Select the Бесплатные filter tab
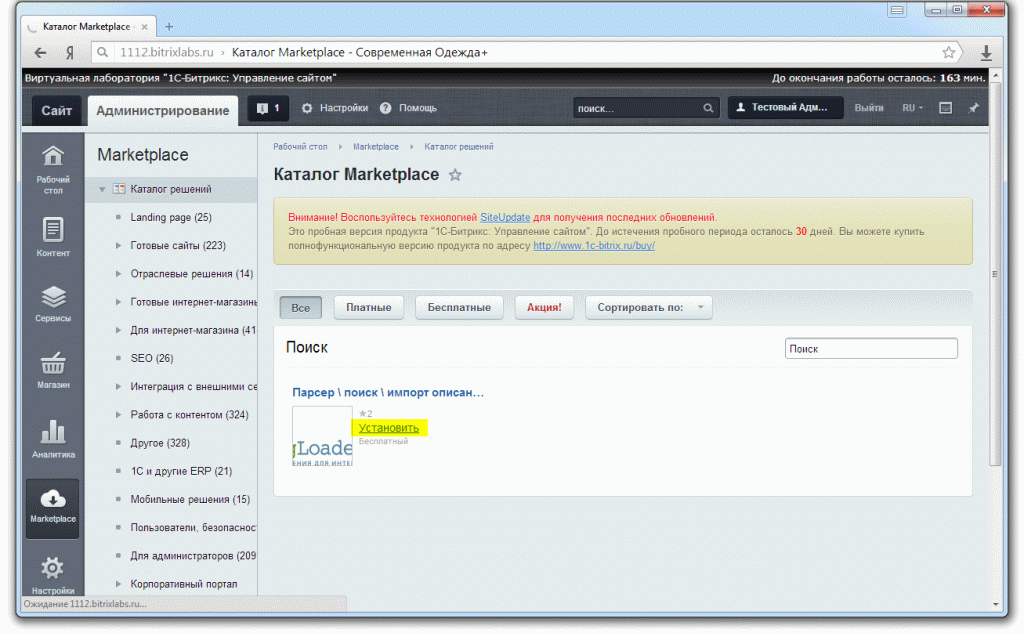The width and height of the screenshot is (1024, 633). coord(459,307)
